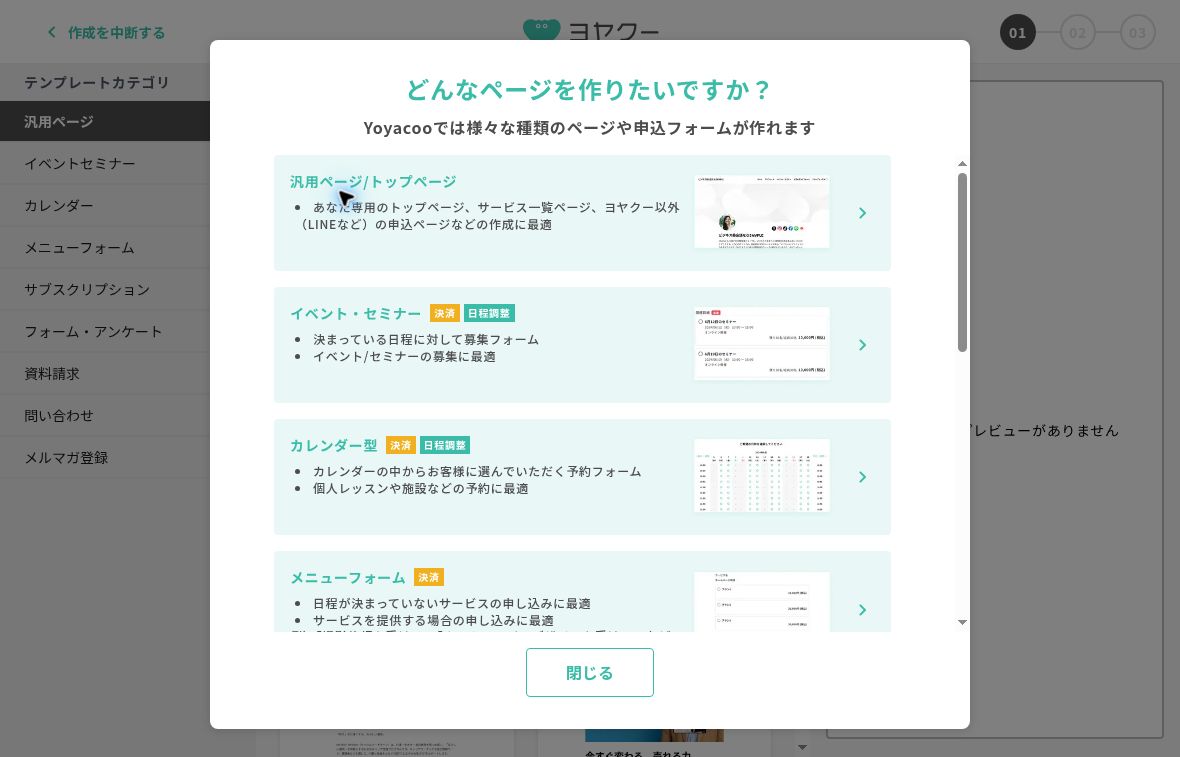Click 決済 badge on カレンダー型
The height and width of the screenshot is (757, 1180).
400,445
